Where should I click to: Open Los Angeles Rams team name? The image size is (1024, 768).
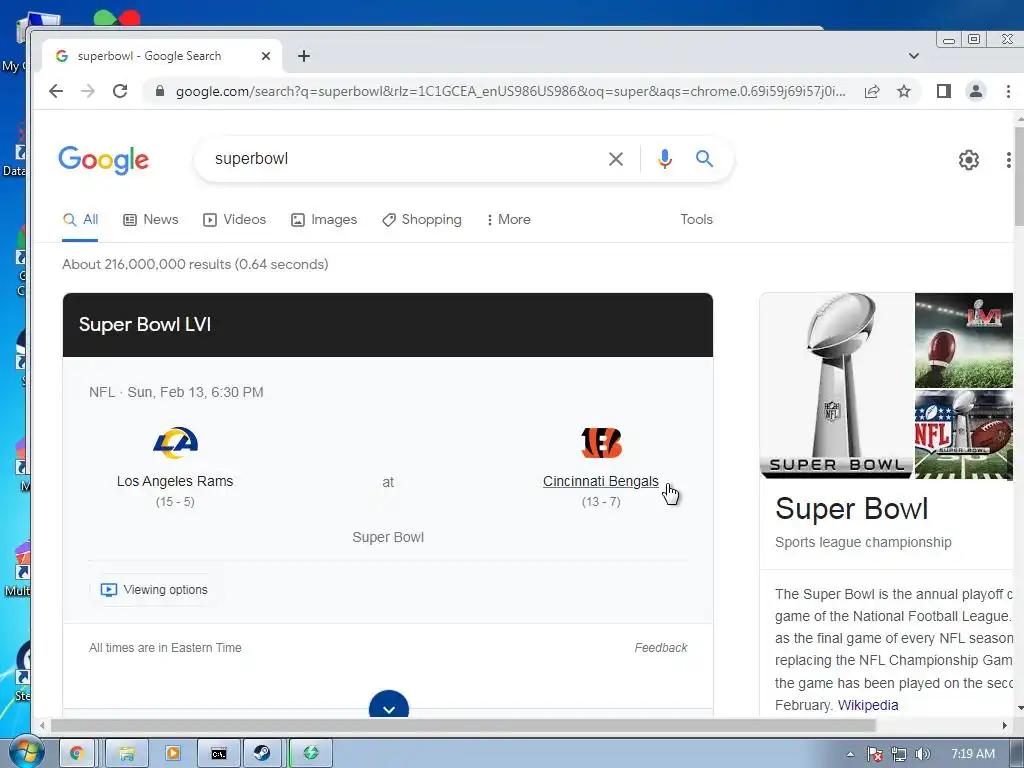(175, 481)
